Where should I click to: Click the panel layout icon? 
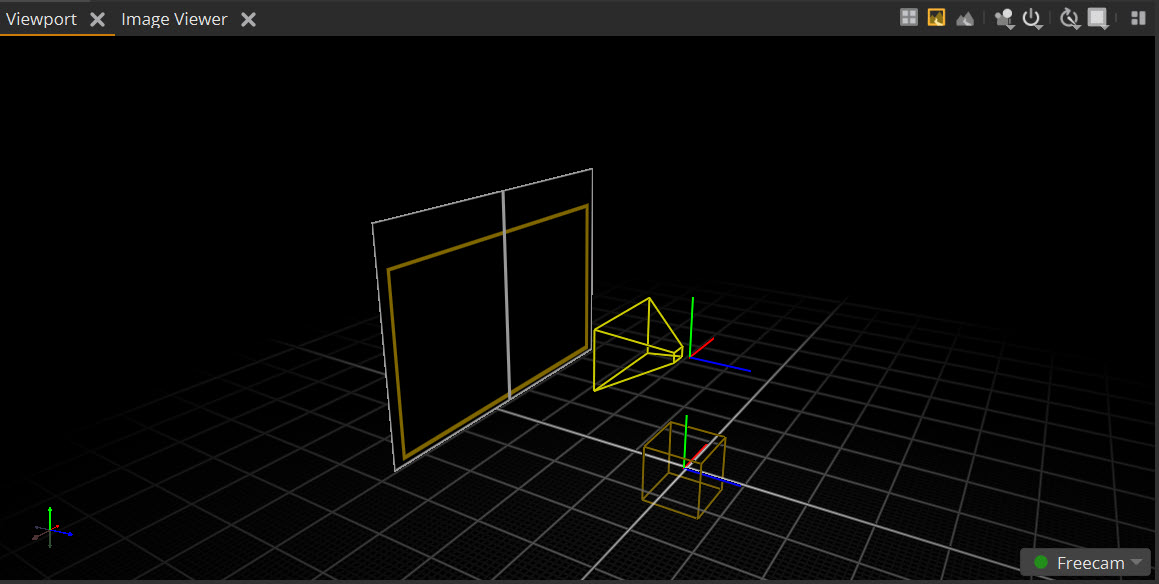coord(1138,18)
